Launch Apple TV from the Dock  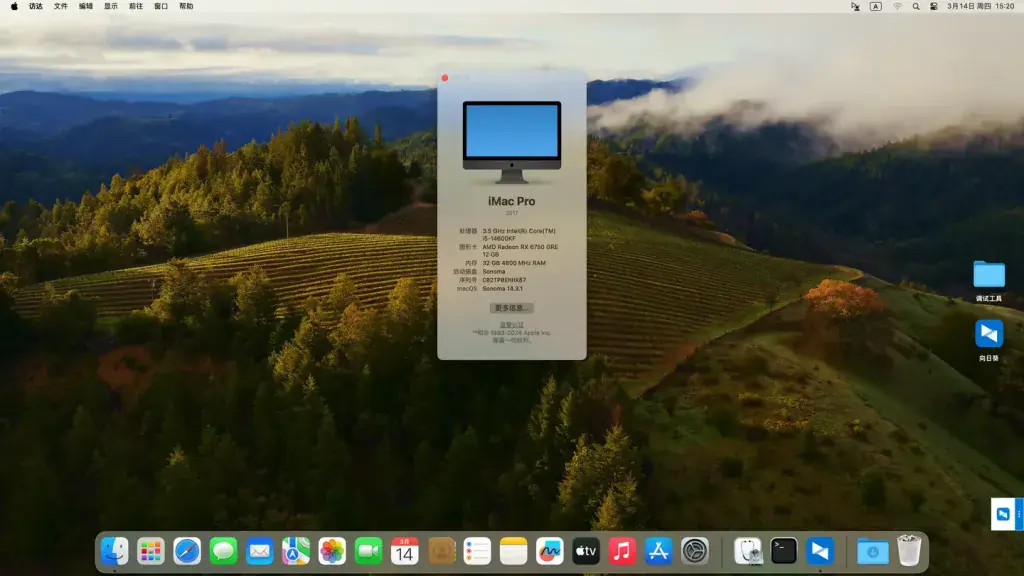pos(586,551)
